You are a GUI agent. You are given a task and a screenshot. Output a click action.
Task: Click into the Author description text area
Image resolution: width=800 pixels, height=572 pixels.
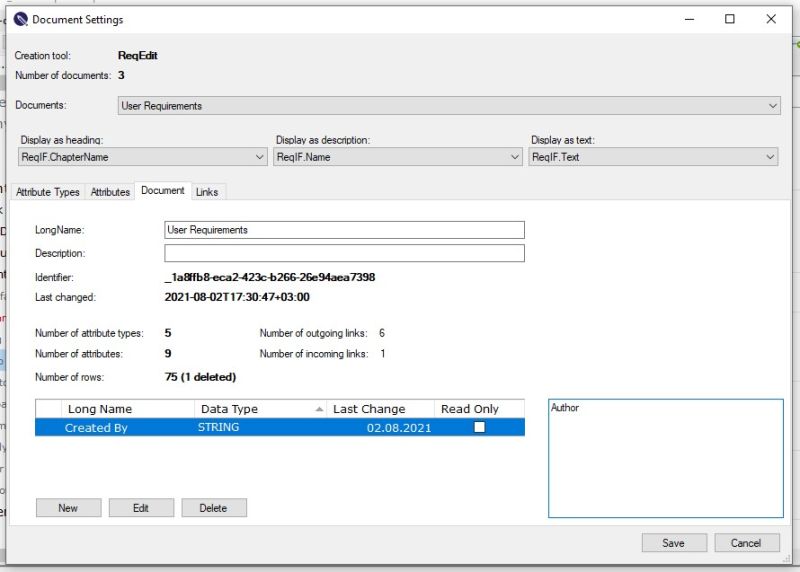pos(666,458)
